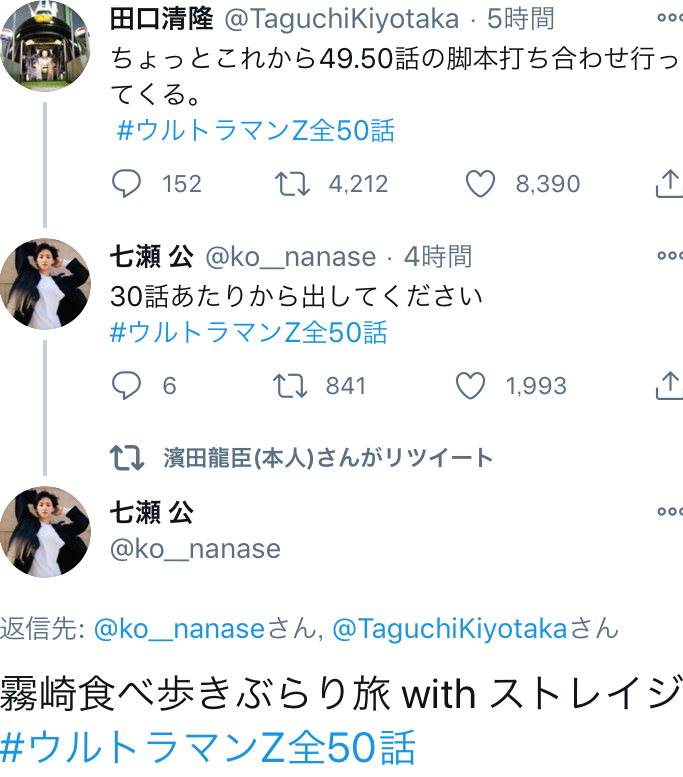The width and height of the screenshot is (683, 777).
Task: Open 七瀬公's avatar on the 30話 reply
Action: tap(45, 284)
